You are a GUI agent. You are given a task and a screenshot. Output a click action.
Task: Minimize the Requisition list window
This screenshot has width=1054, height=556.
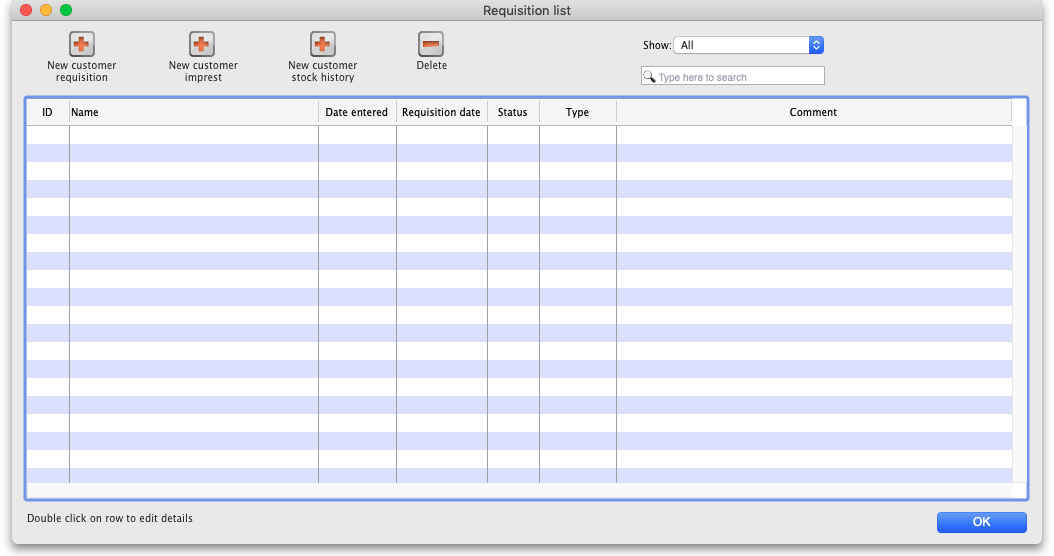pyautogui.click(x=46, y=10)
